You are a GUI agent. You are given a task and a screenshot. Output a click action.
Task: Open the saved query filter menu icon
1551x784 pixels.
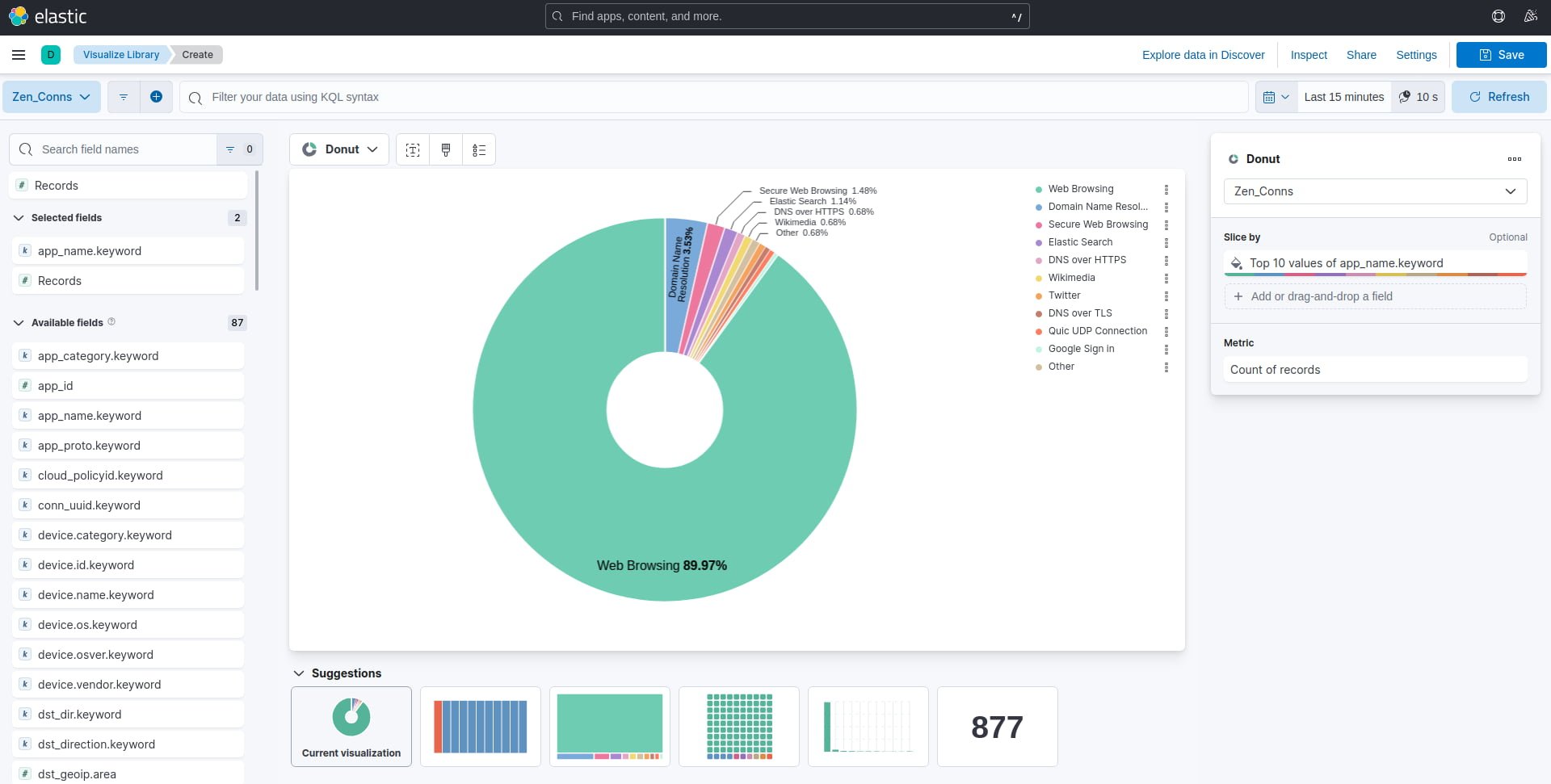124,97
